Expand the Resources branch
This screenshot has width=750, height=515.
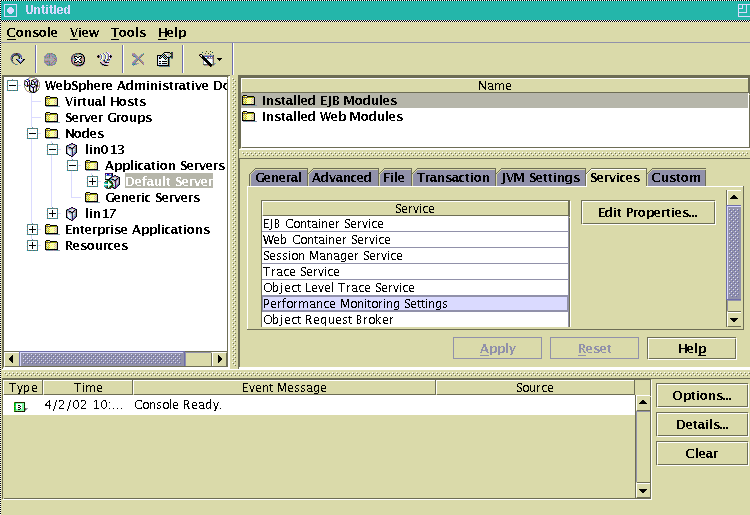click(x=33, y=245)
